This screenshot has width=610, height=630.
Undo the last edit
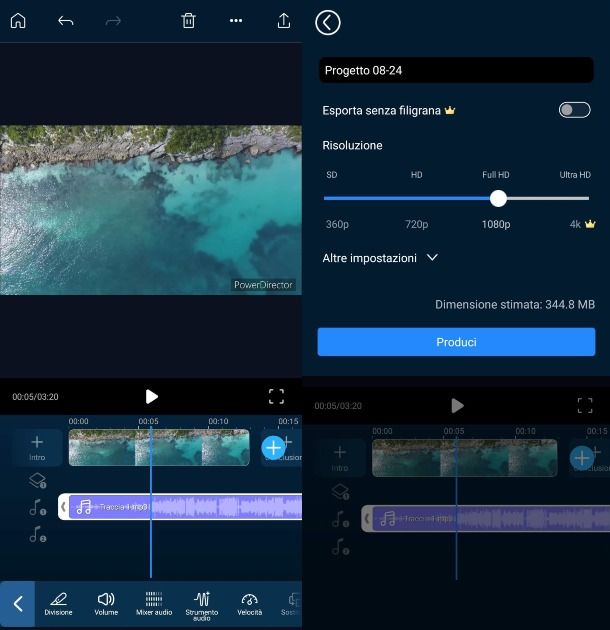[66, 20]
